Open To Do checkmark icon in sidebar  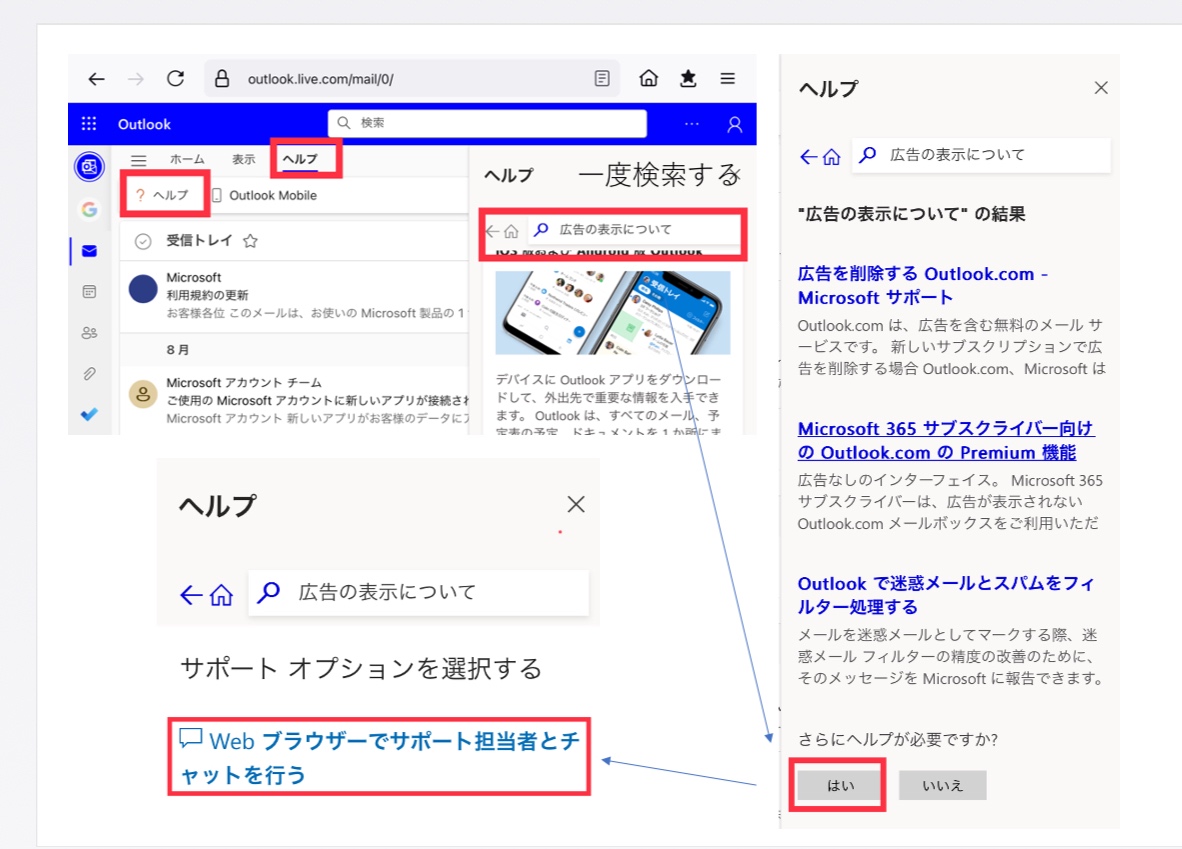point(89,414)
